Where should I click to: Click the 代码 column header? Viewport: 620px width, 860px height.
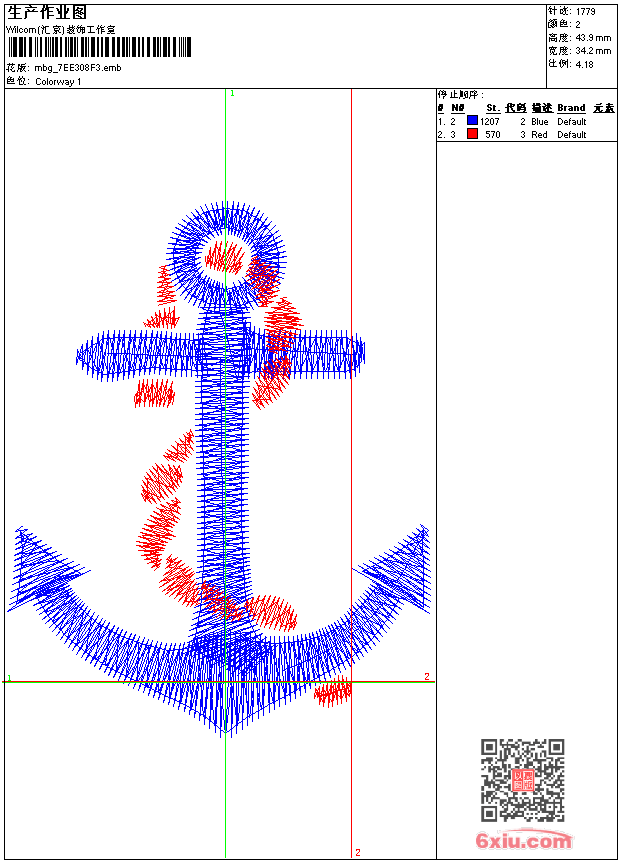tap(516, 108)
